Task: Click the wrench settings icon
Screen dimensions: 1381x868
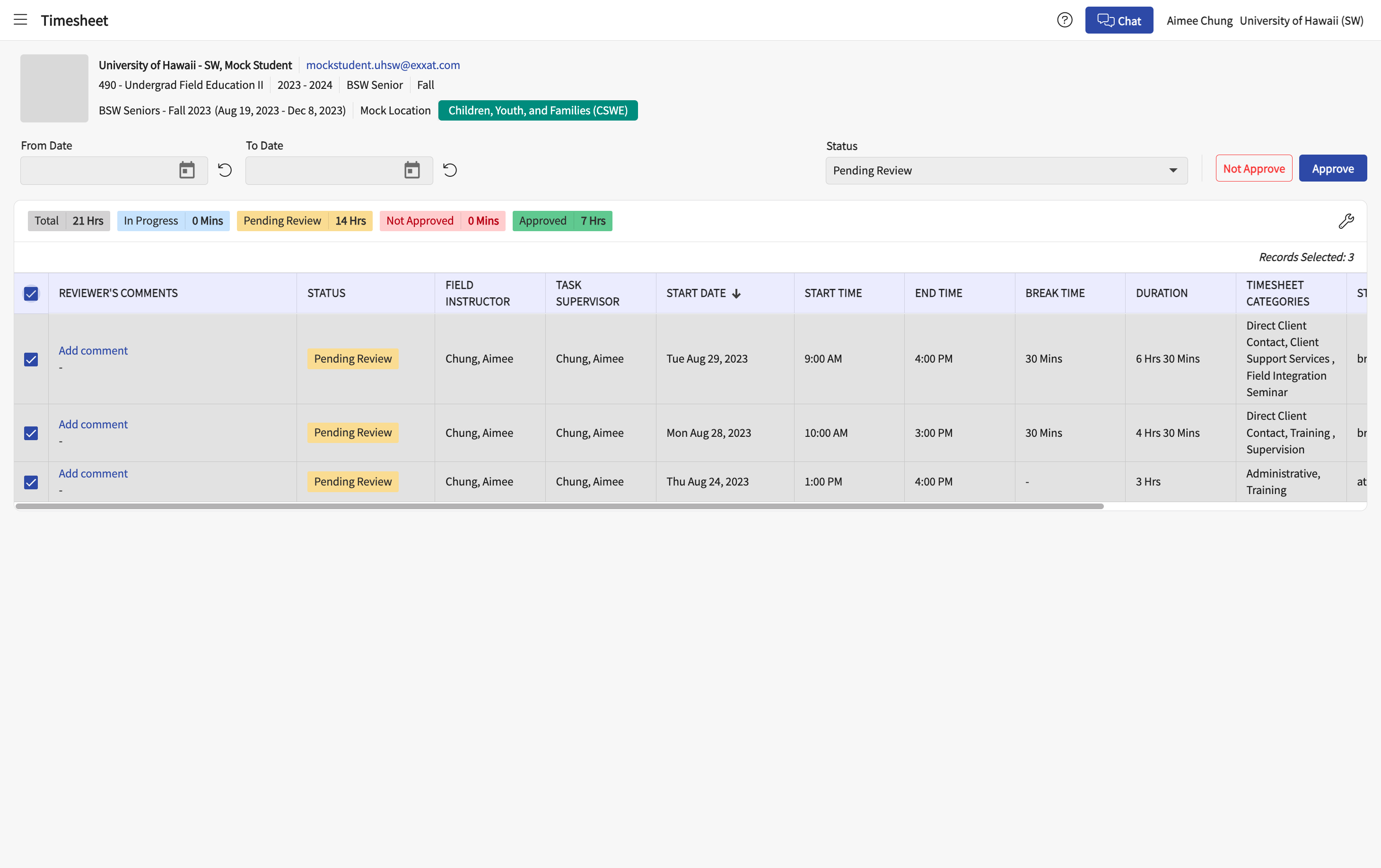Action: pos(1346,221)
